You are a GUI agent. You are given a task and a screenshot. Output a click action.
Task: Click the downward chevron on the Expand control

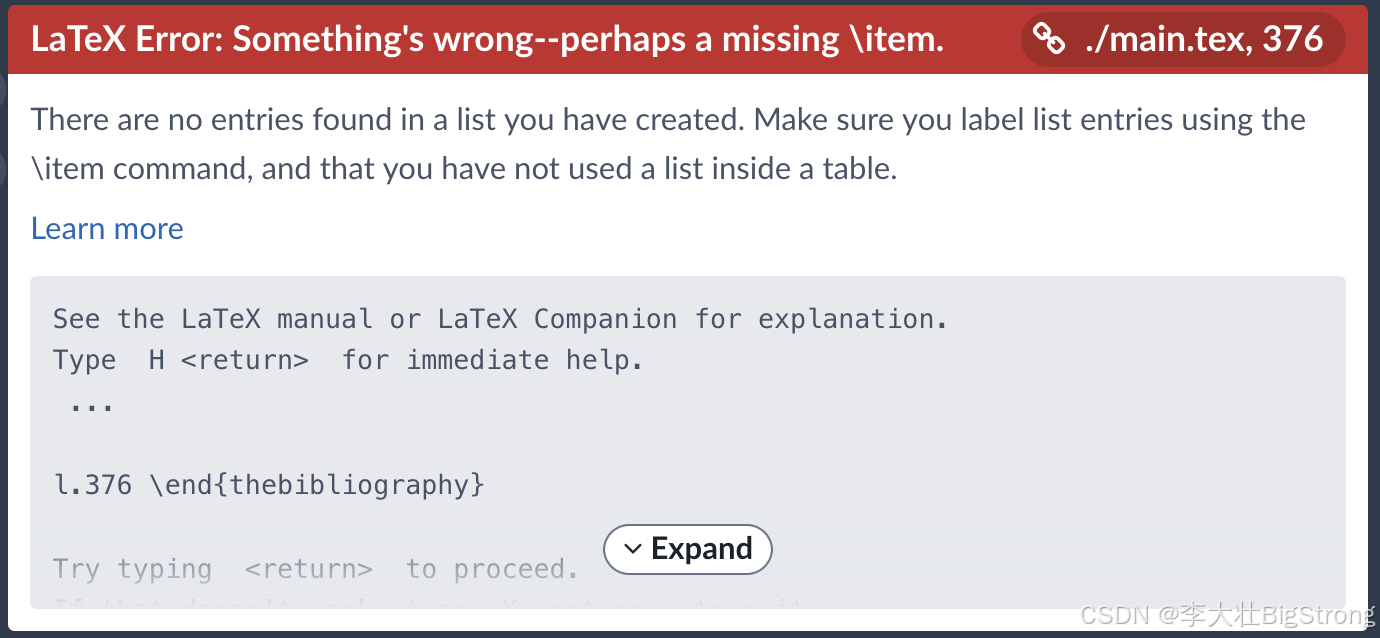632,549
